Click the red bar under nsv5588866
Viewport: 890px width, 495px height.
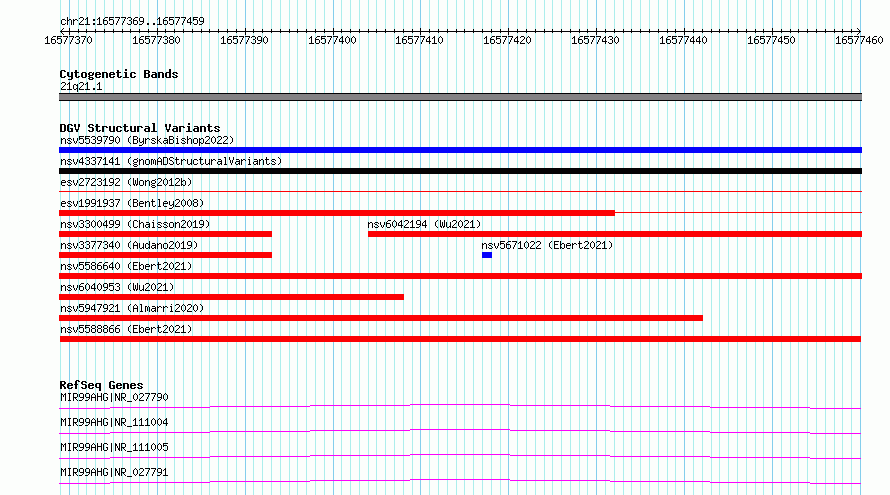click(x=460, y=339)
